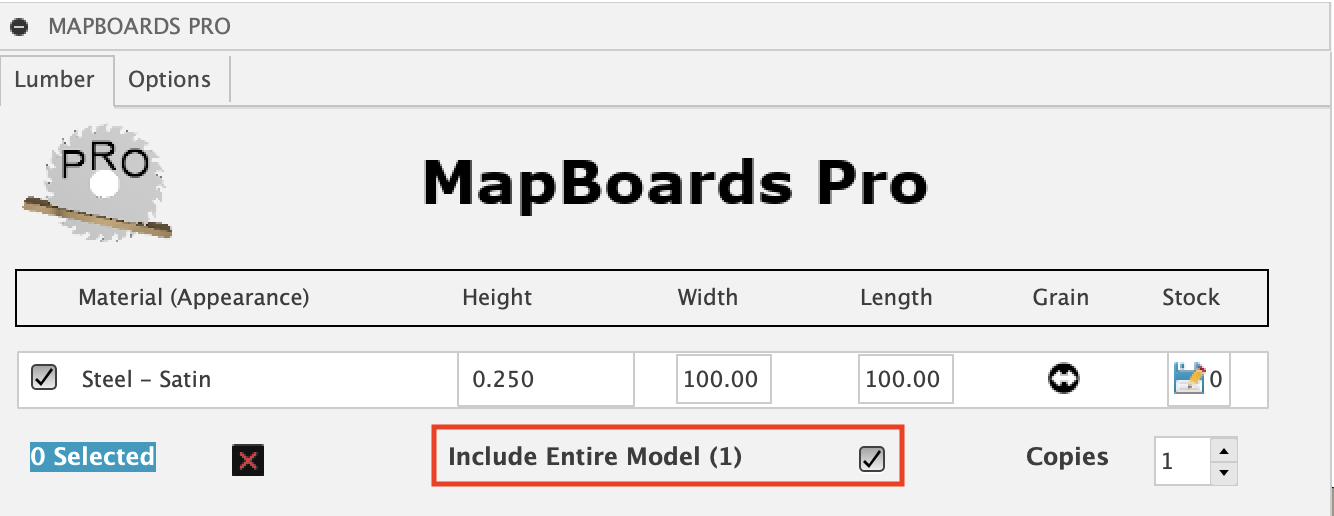Viewport: 1334px width, 516px height.
Task: Select the Steel - Satin material name
Action: pyautogui.click(x=146, y=379)
